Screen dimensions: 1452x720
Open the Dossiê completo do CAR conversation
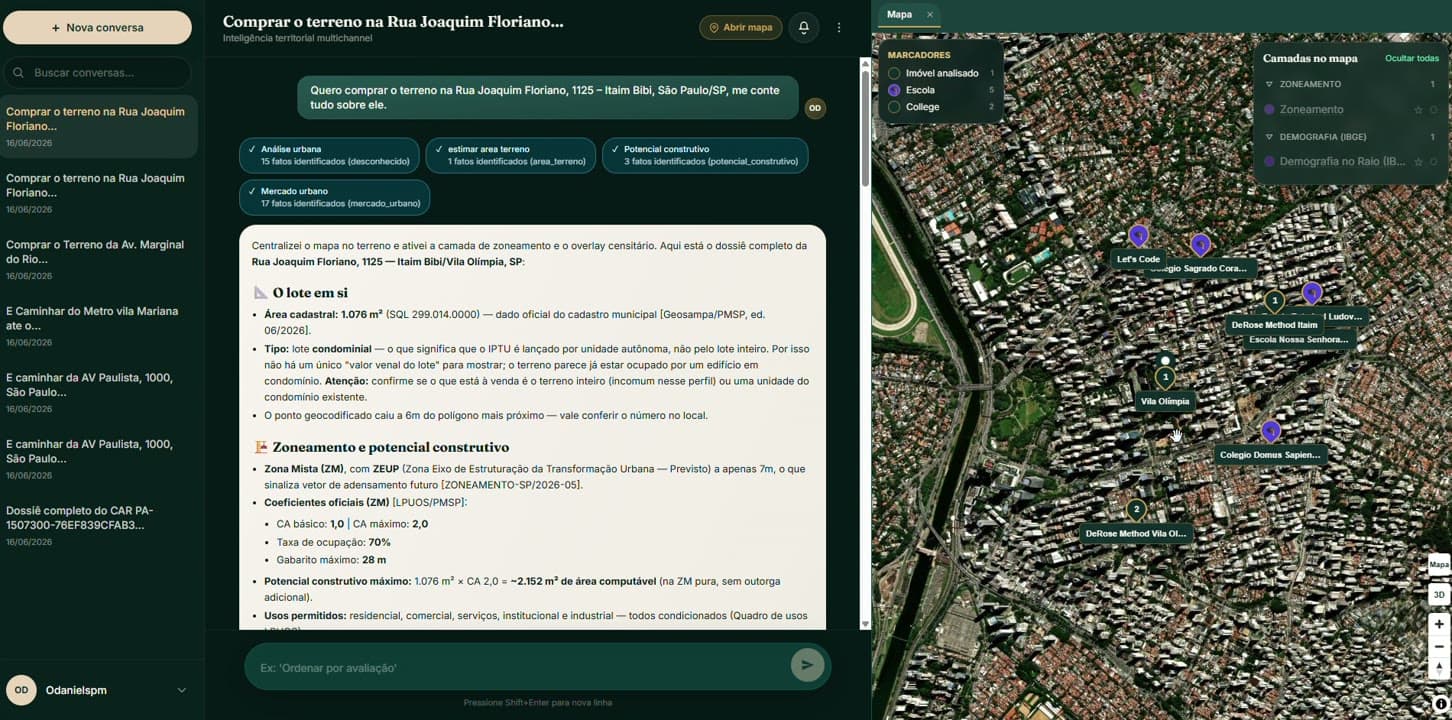pyautogui.click(x=99, y=524)
